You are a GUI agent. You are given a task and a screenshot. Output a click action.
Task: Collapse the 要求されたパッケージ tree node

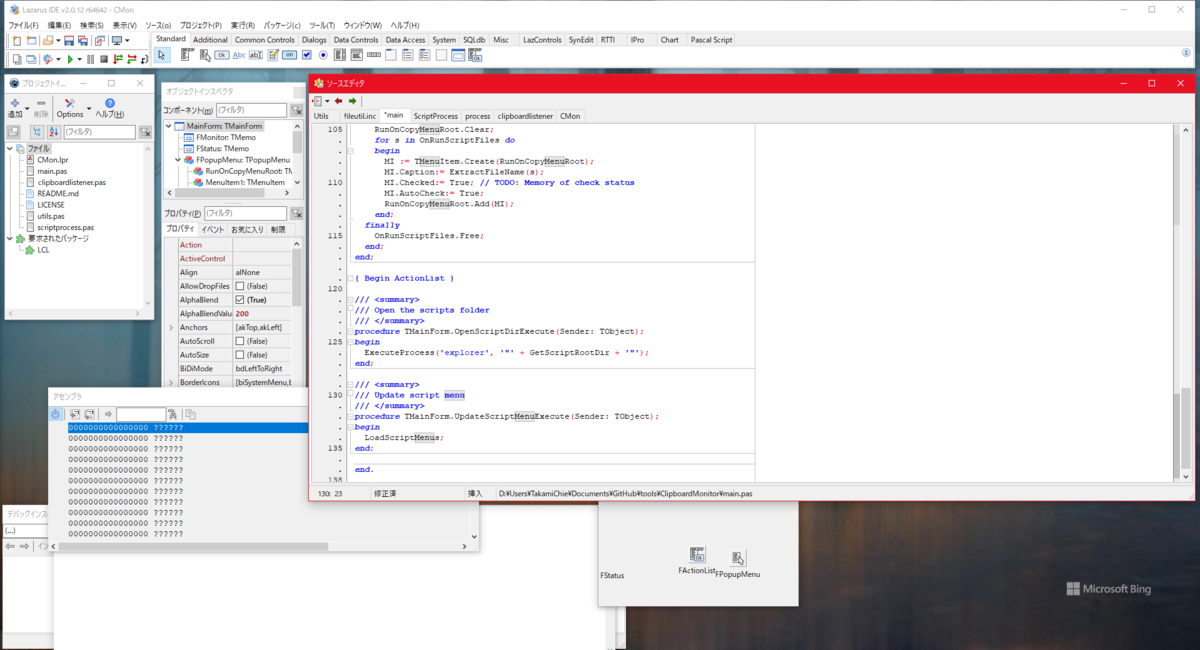[x=9, y=239]
